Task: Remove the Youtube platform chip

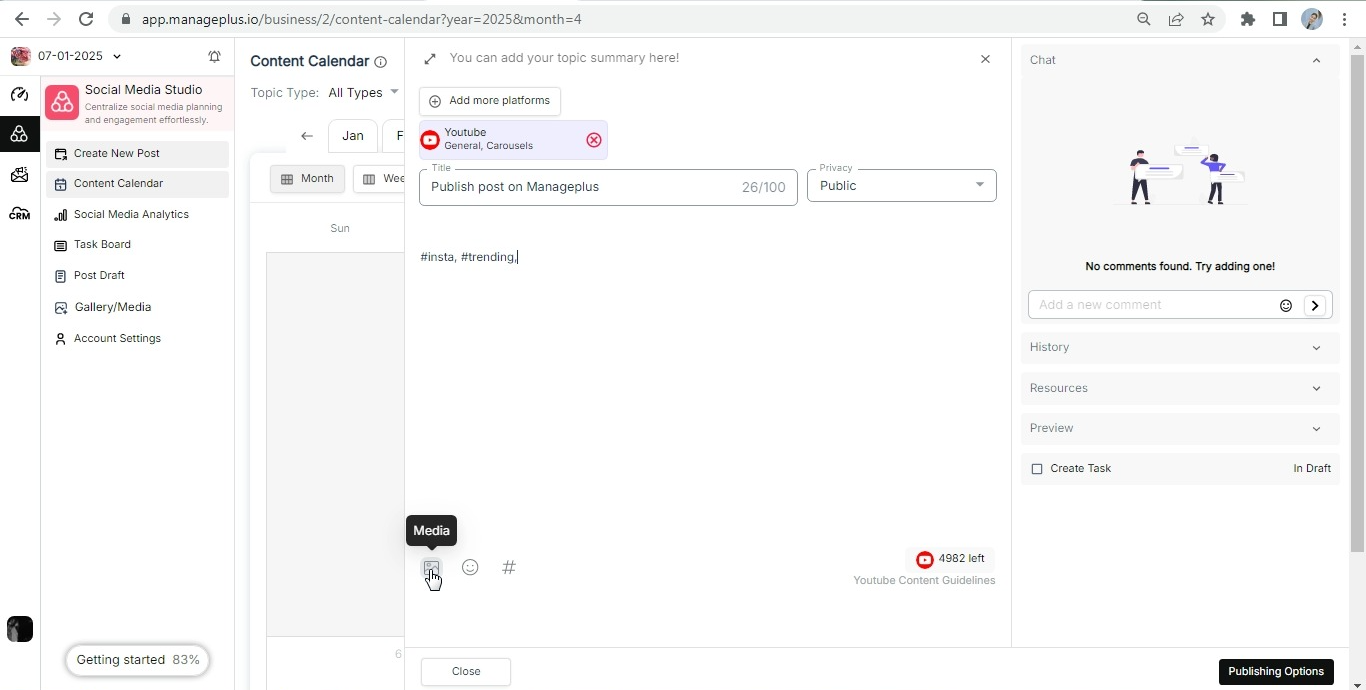Action: pyautogui.click(x=594, y=140)
